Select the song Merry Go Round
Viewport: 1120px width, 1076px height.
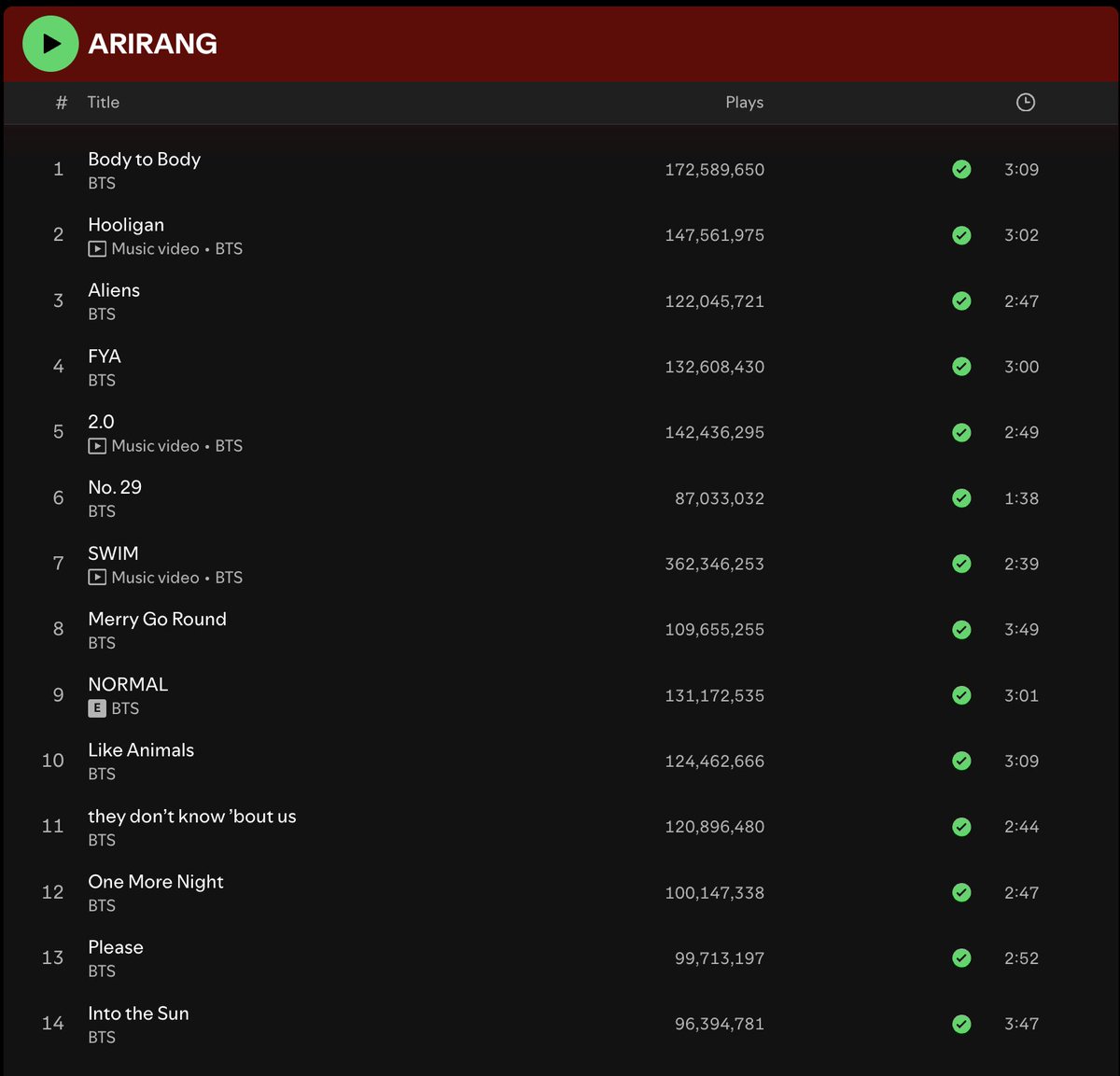(x=158, y=619)
